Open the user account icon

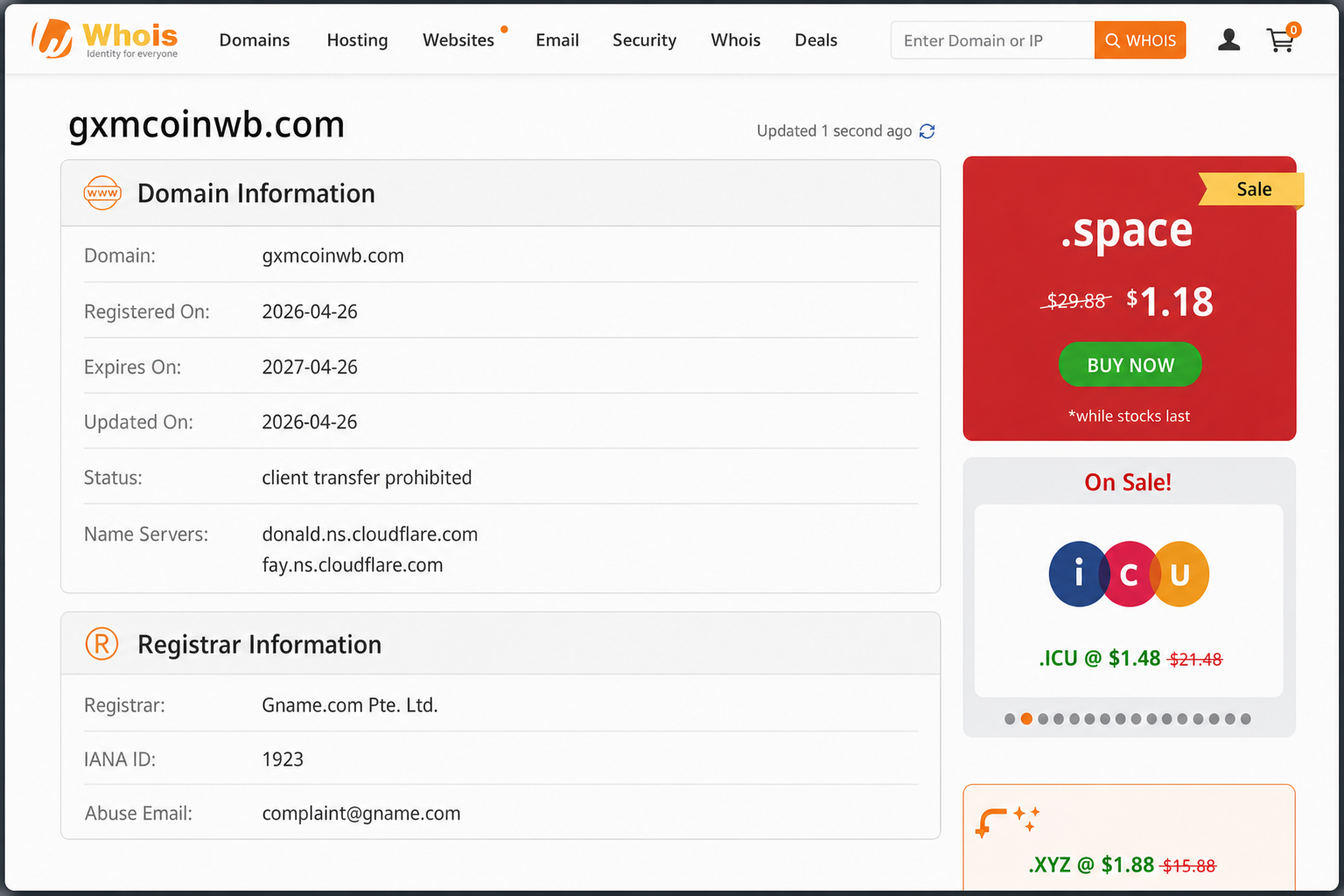1228,39
